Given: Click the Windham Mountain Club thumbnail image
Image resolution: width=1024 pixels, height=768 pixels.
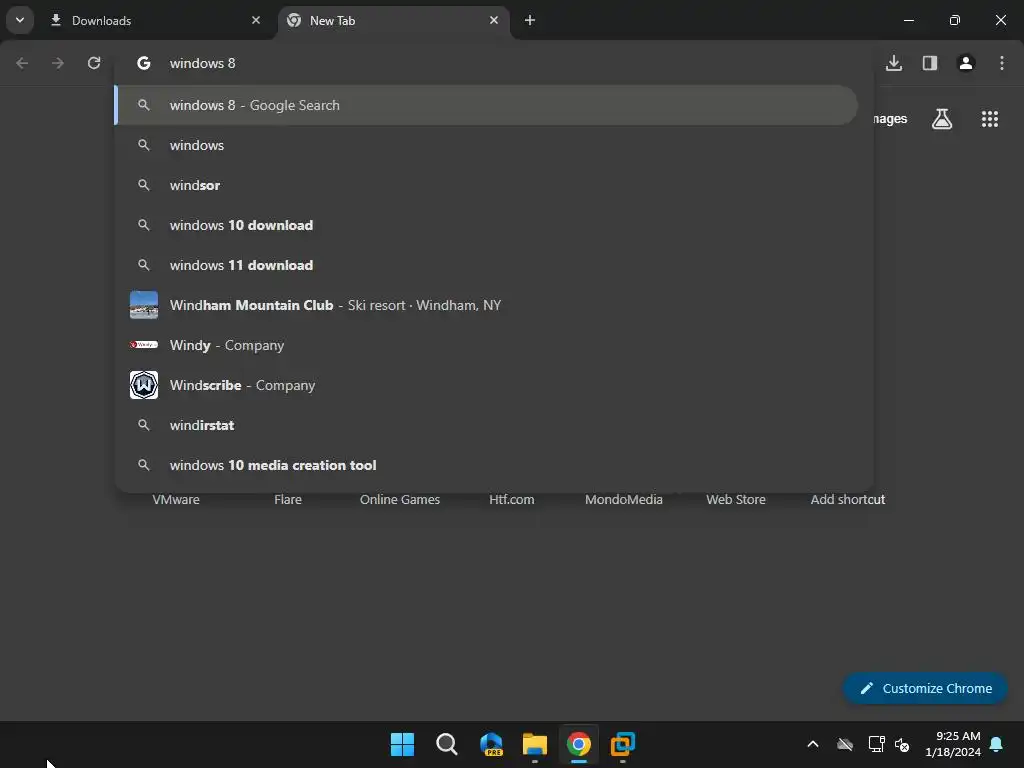Looking at the screenshot, I should [x=144, y=305].
